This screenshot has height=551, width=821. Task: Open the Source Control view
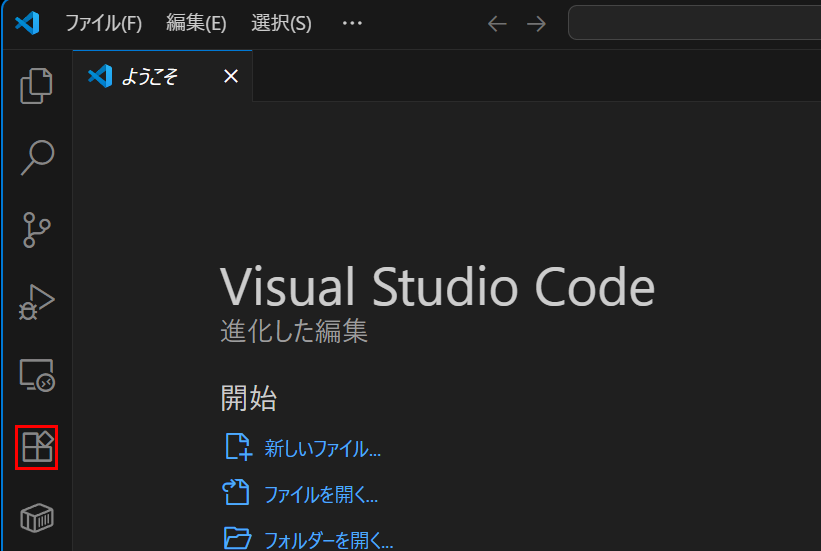coord(37,230)
